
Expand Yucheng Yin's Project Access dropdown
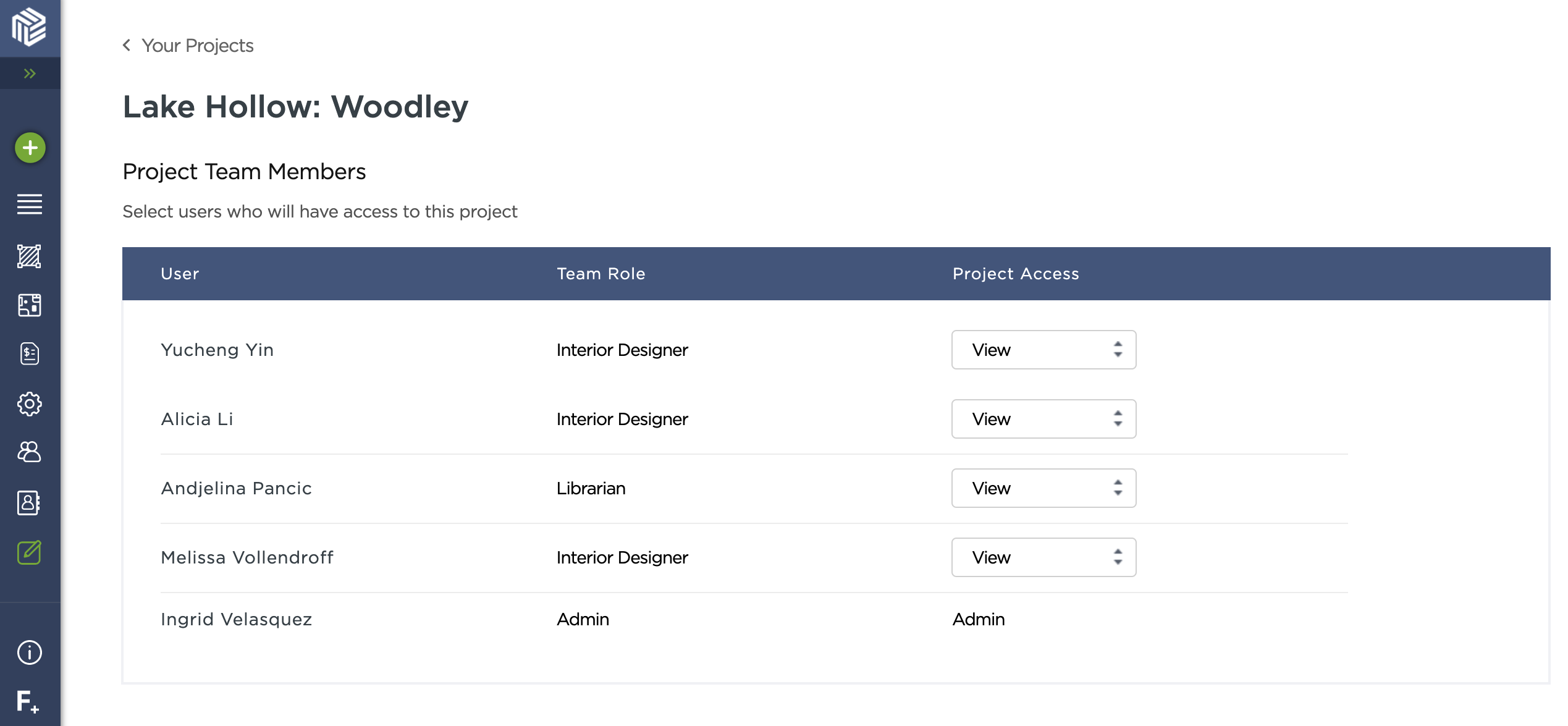[1043, 349]
